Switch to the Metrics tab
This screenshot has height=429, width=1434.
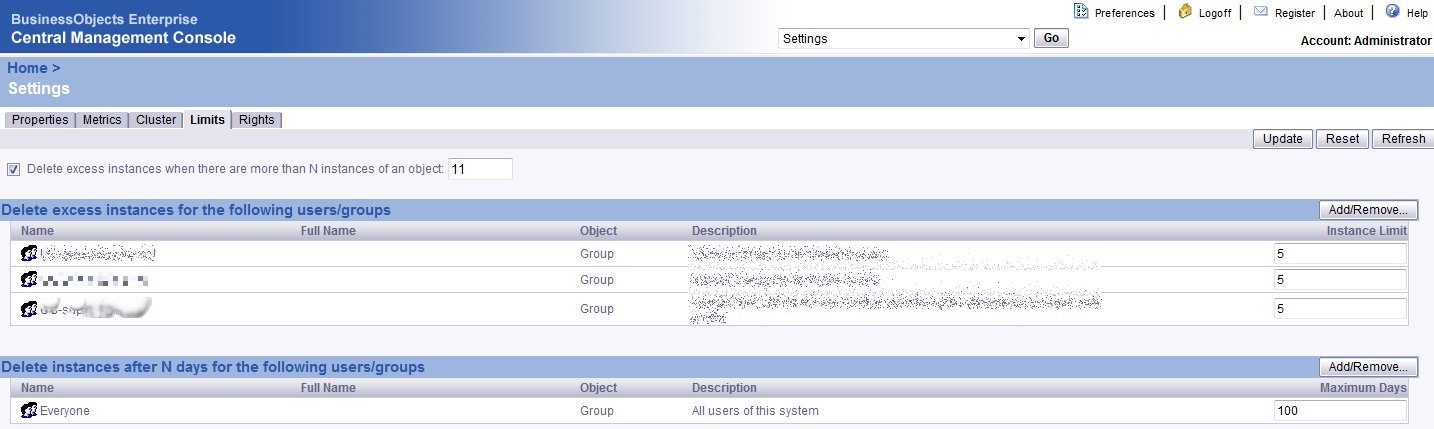102,120
